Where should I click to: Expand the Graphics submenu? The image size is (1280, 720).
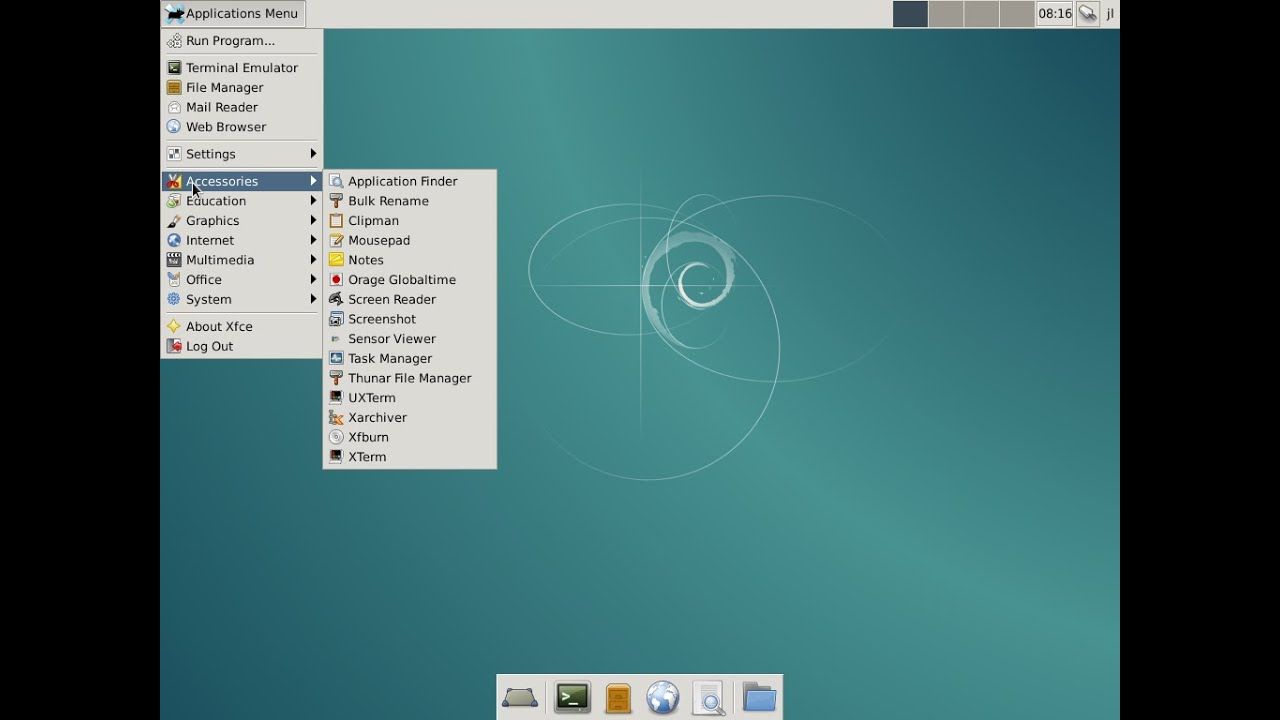click(x=242, y=221)
